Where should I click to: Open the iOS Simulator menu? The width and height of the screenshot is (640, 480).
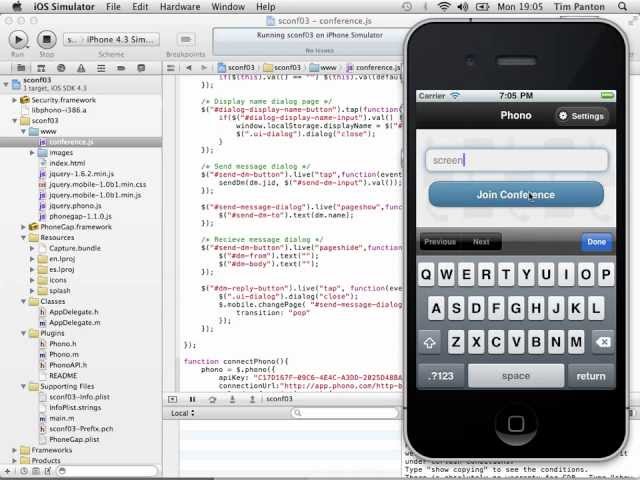coord(64,7)
